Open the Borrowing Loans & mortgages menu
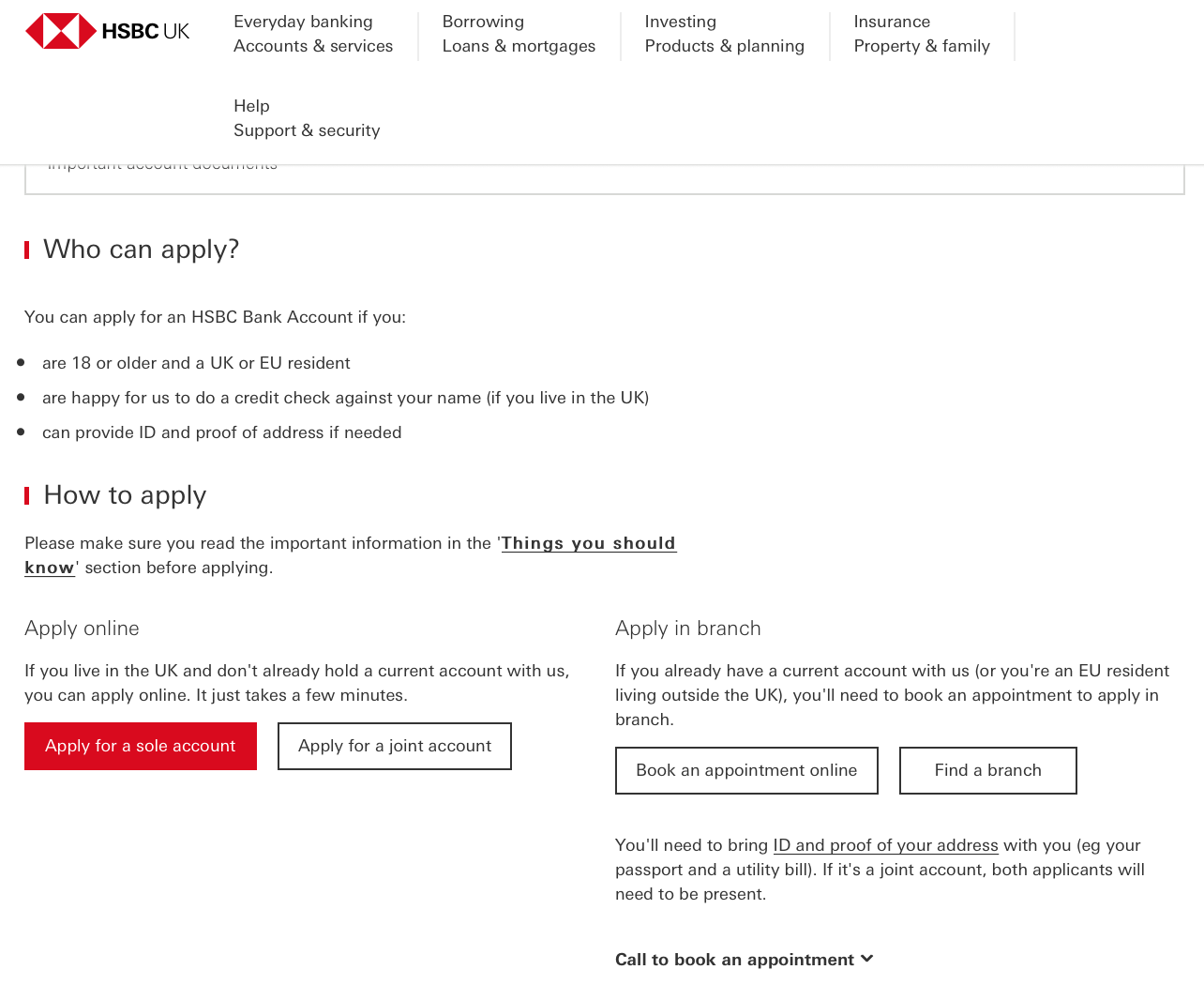This screenshot has width=1204, height=1000. [x=519, y=34]
